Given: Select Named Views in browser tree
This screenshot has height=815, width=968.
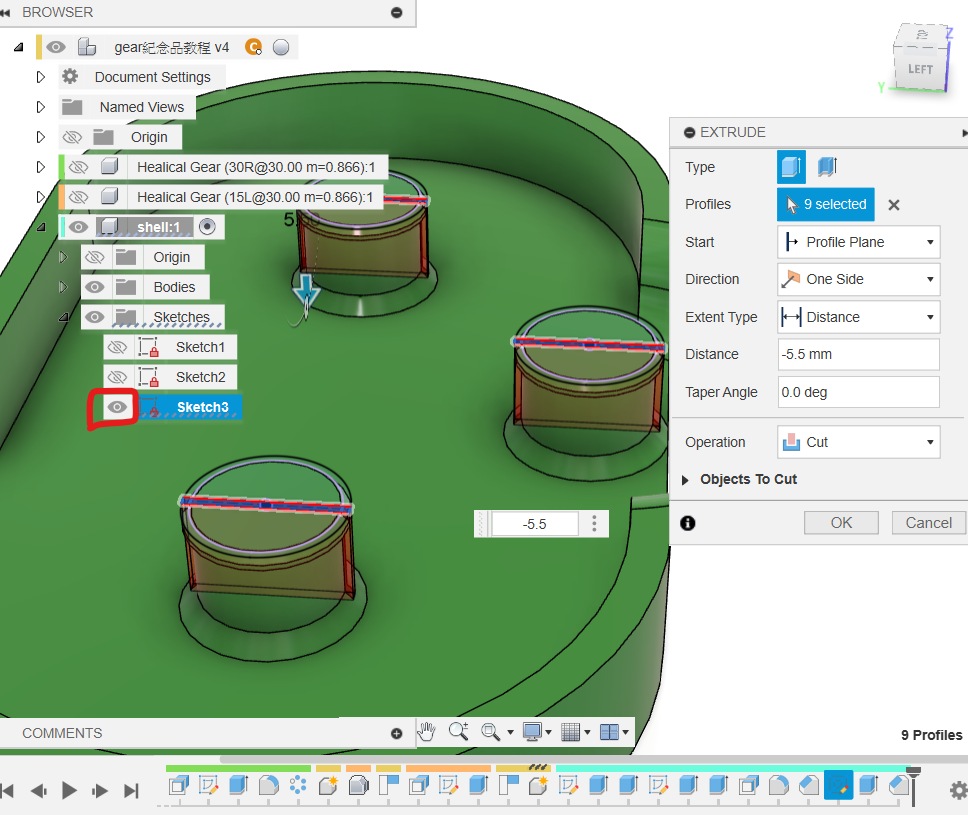Looking at the screenshot, I should coord(141,107).
